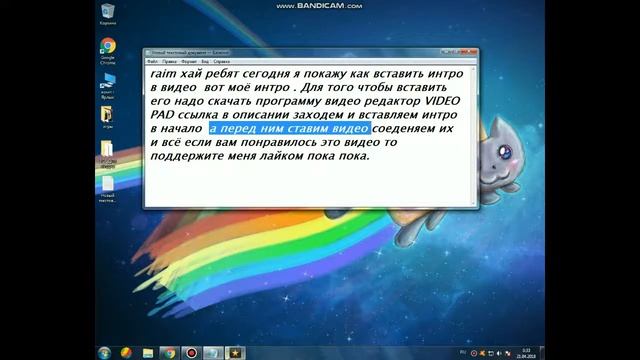Open File Explorer from the taskbar

click(x=148, y=353)
